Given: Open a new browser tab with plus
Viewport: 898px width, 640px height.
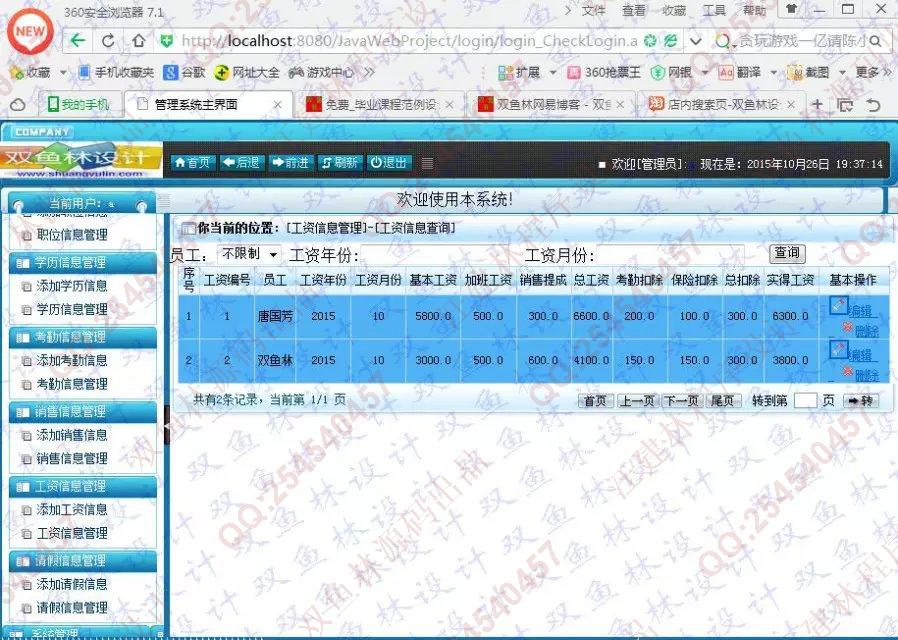Looking at the screenshot, I should click(x=818, y=105).
